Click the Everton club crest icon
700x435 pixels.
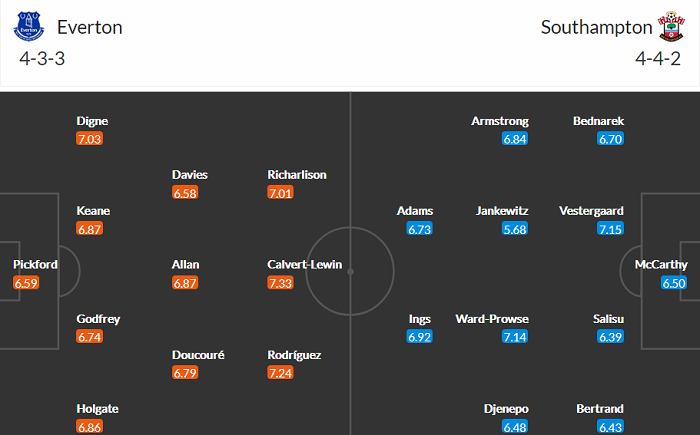coord(29,27)
